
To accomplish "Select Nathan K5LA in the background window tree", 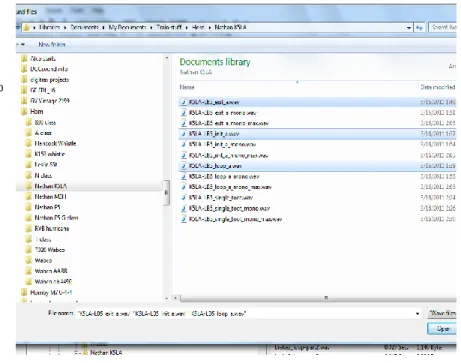I will pos(106,352).
